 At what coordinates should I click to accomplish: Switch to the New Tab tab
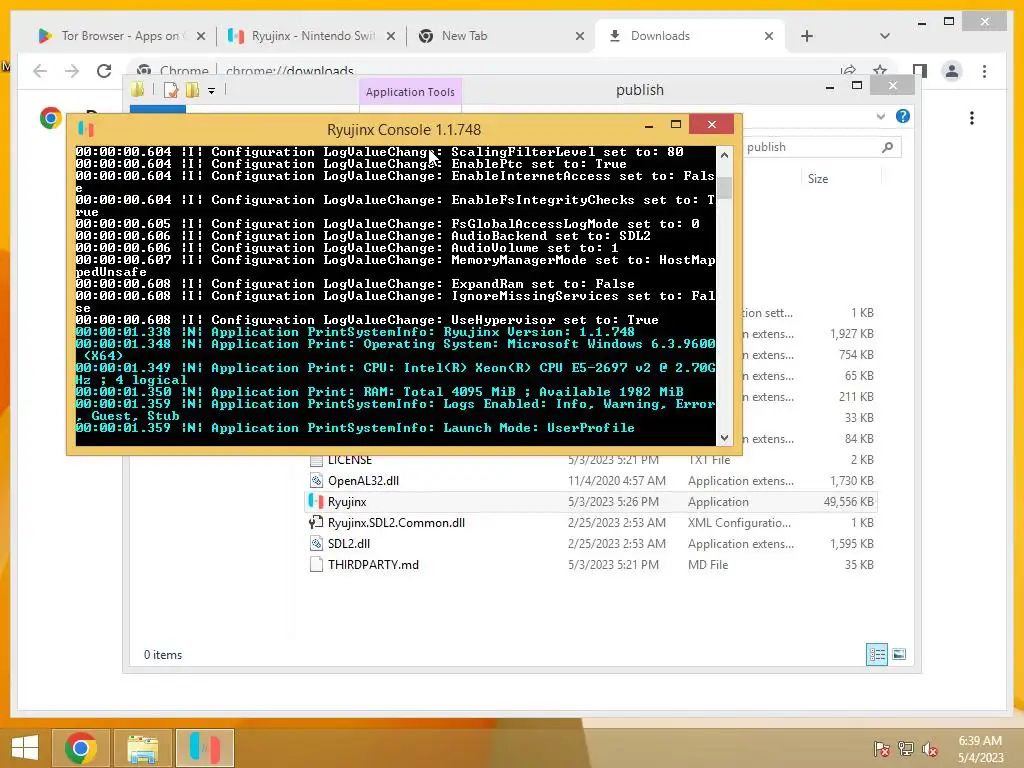click(501, 36)
